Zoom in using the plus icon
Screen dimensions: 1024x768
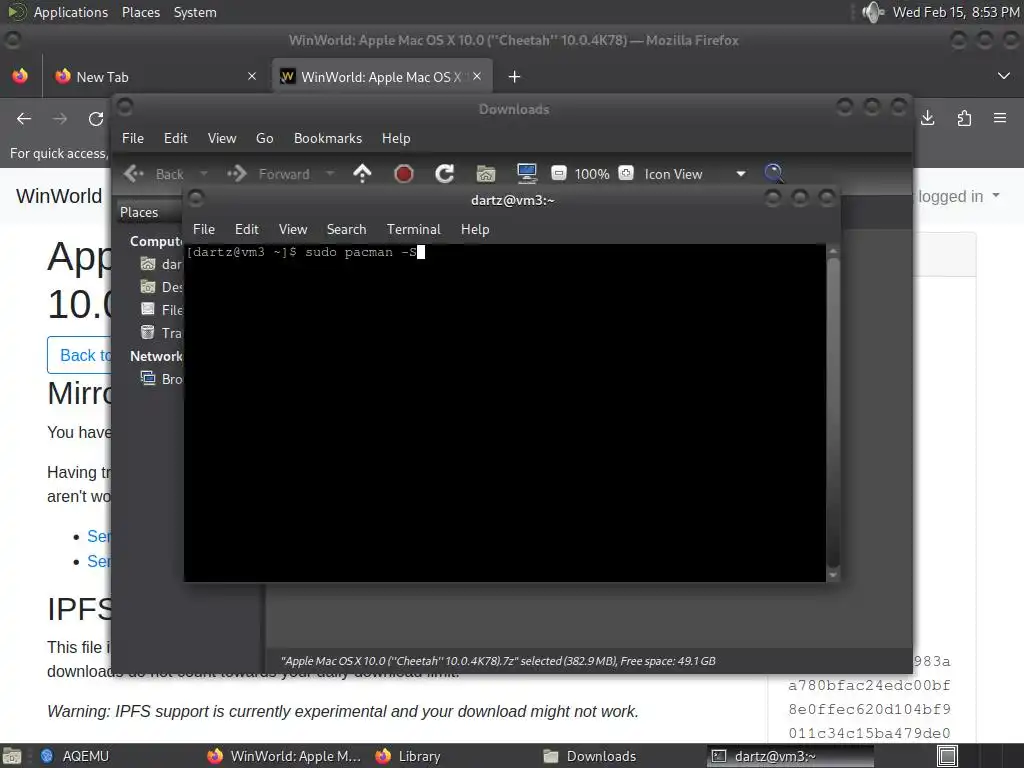point(626,173)
